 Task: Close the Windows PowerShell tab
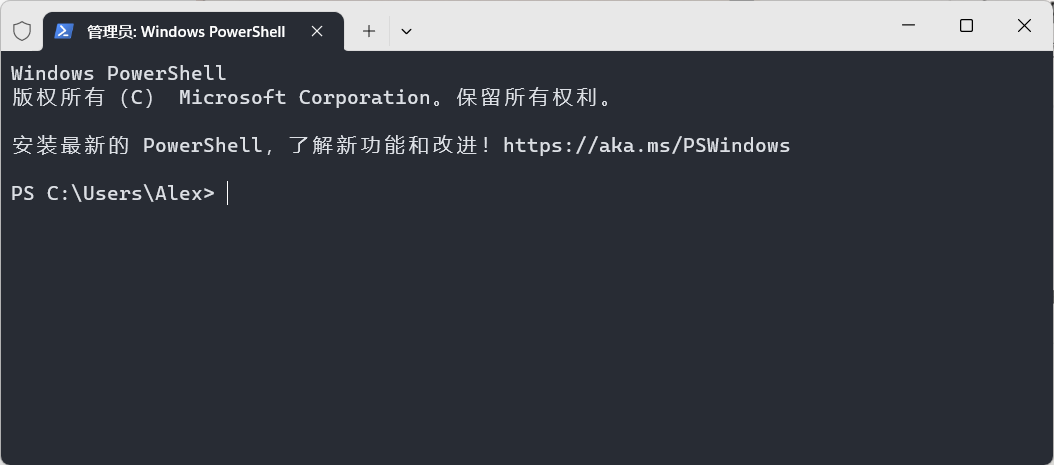(x=317, y=31)
